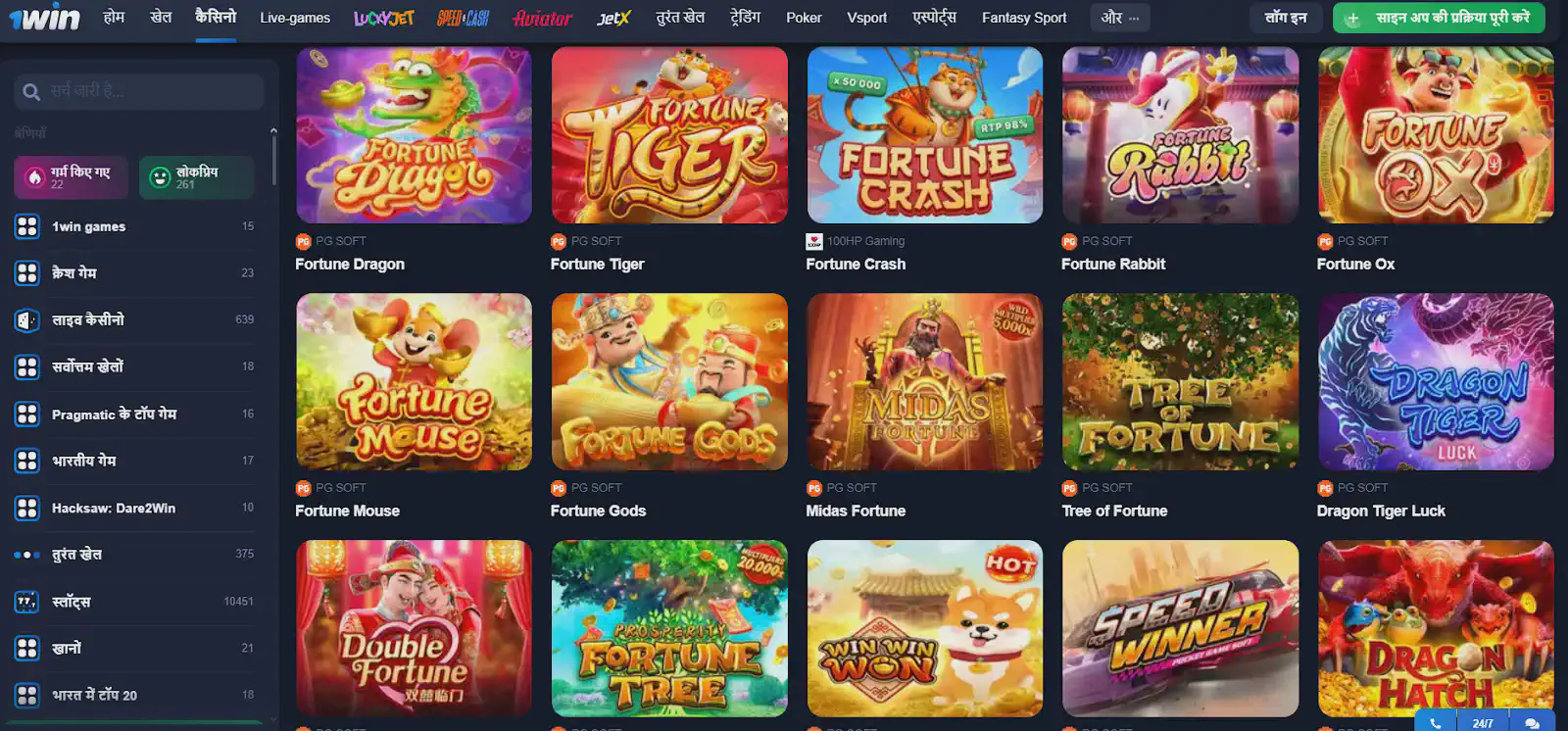
Task: Switch to the Fantasy Sport tab
Action: [1024, 18]
